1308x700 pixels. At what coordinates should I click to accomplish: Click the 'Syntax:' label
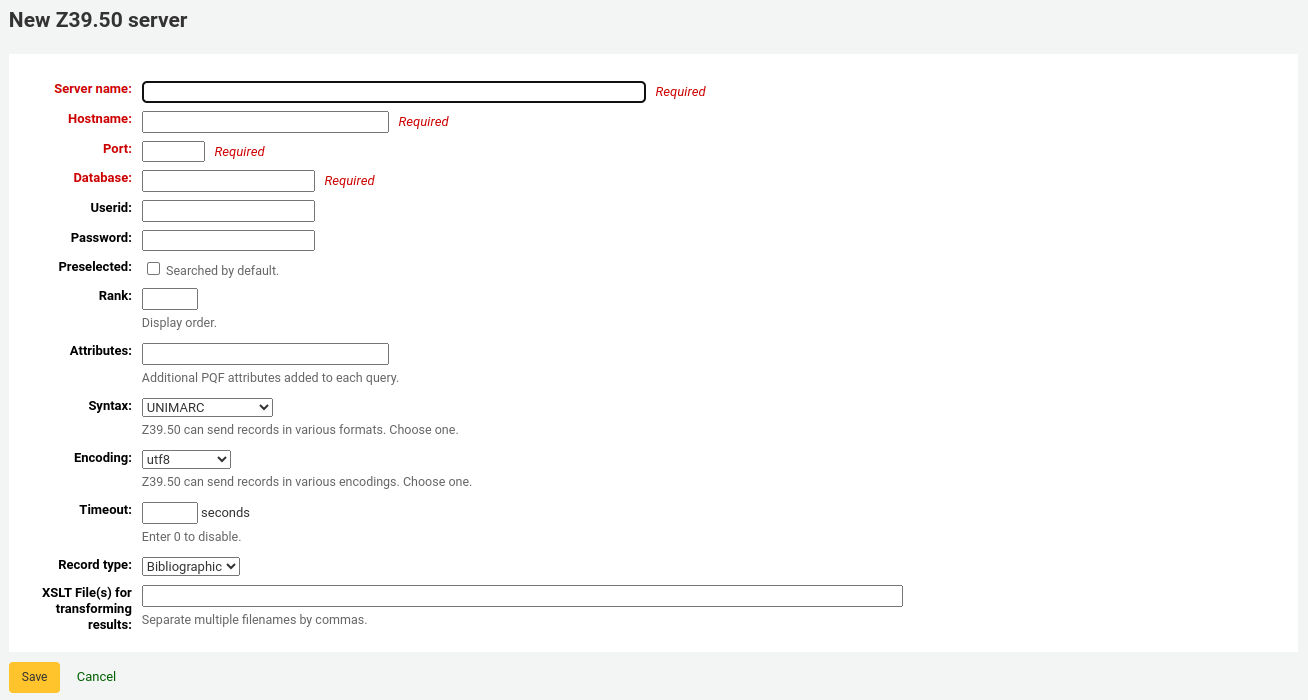(x=110, y=406)
